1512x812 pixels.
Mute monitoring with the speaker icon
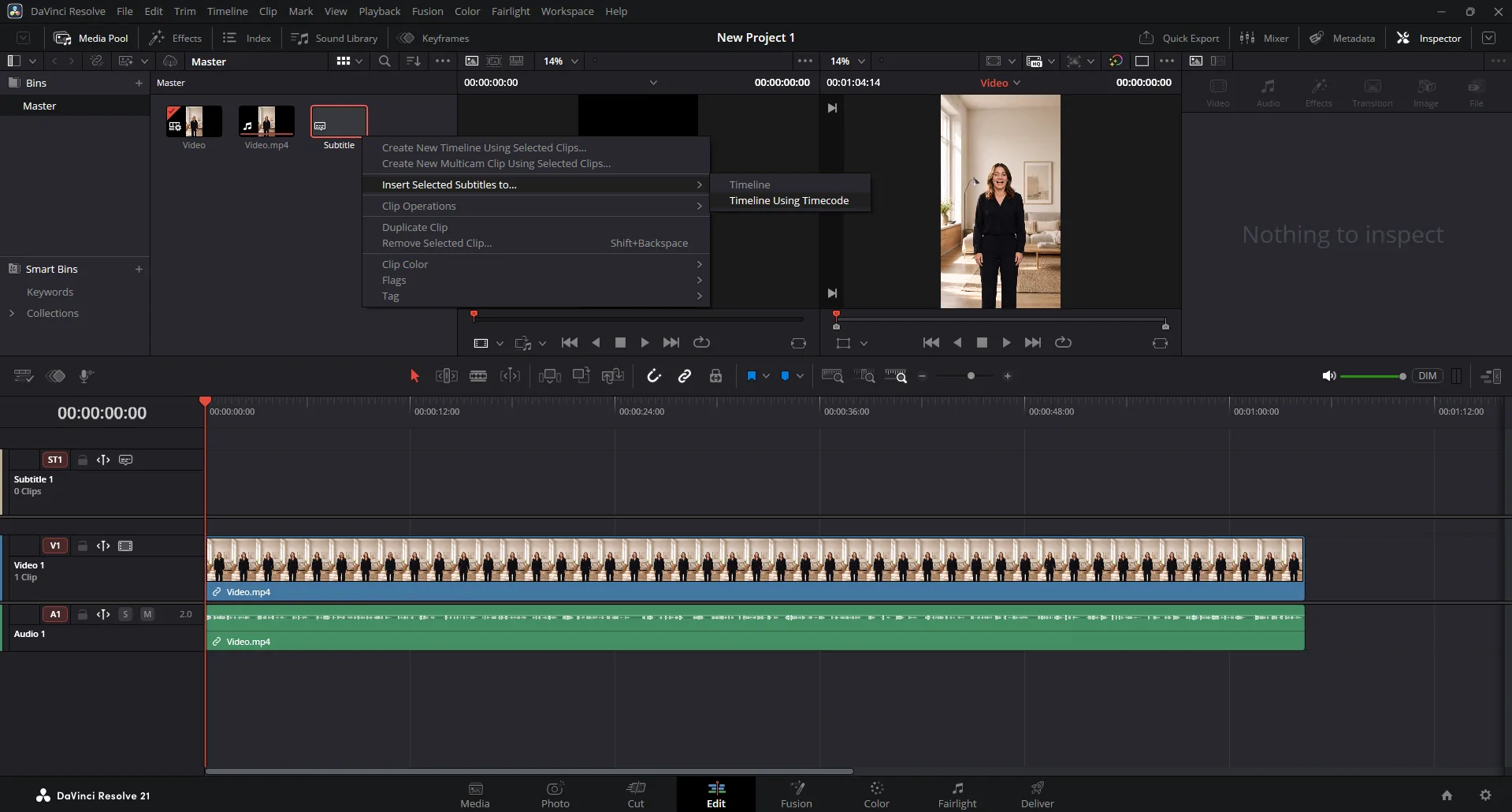(1328, 376)
